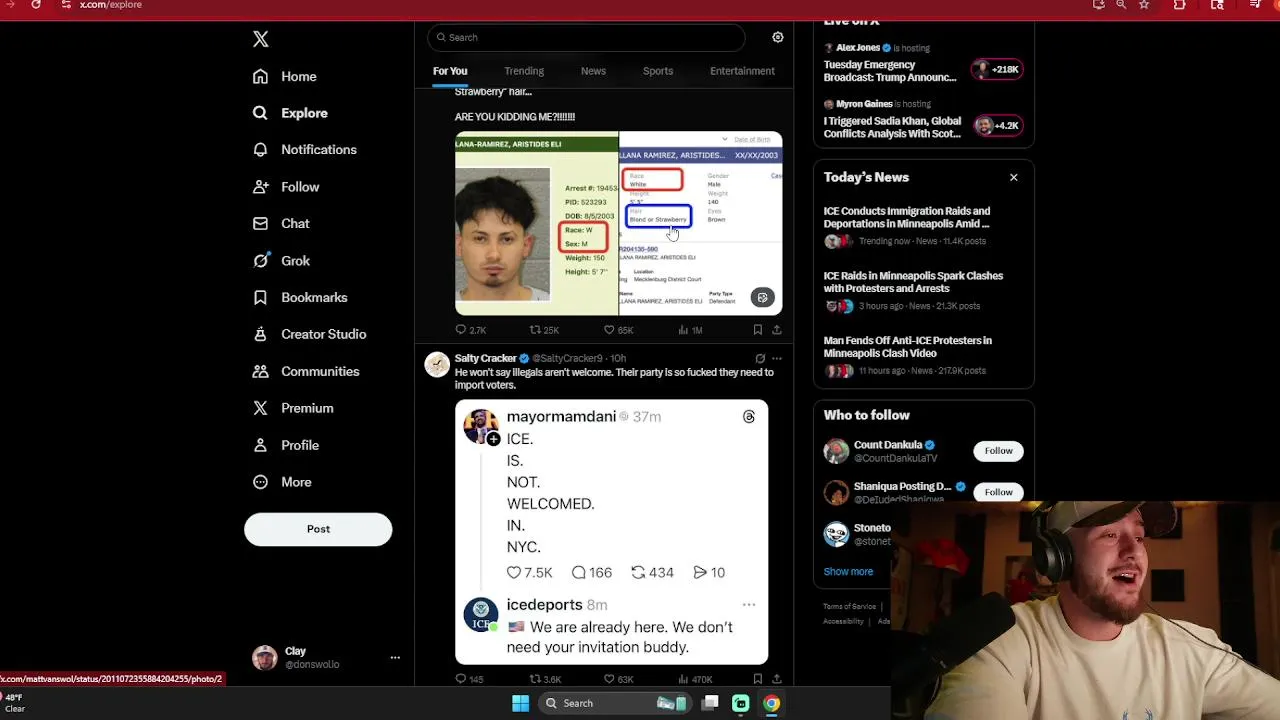The image size is (1280, 720).
Task: Open the more menu on Salty Cracker's post
Action: point(777,358)
